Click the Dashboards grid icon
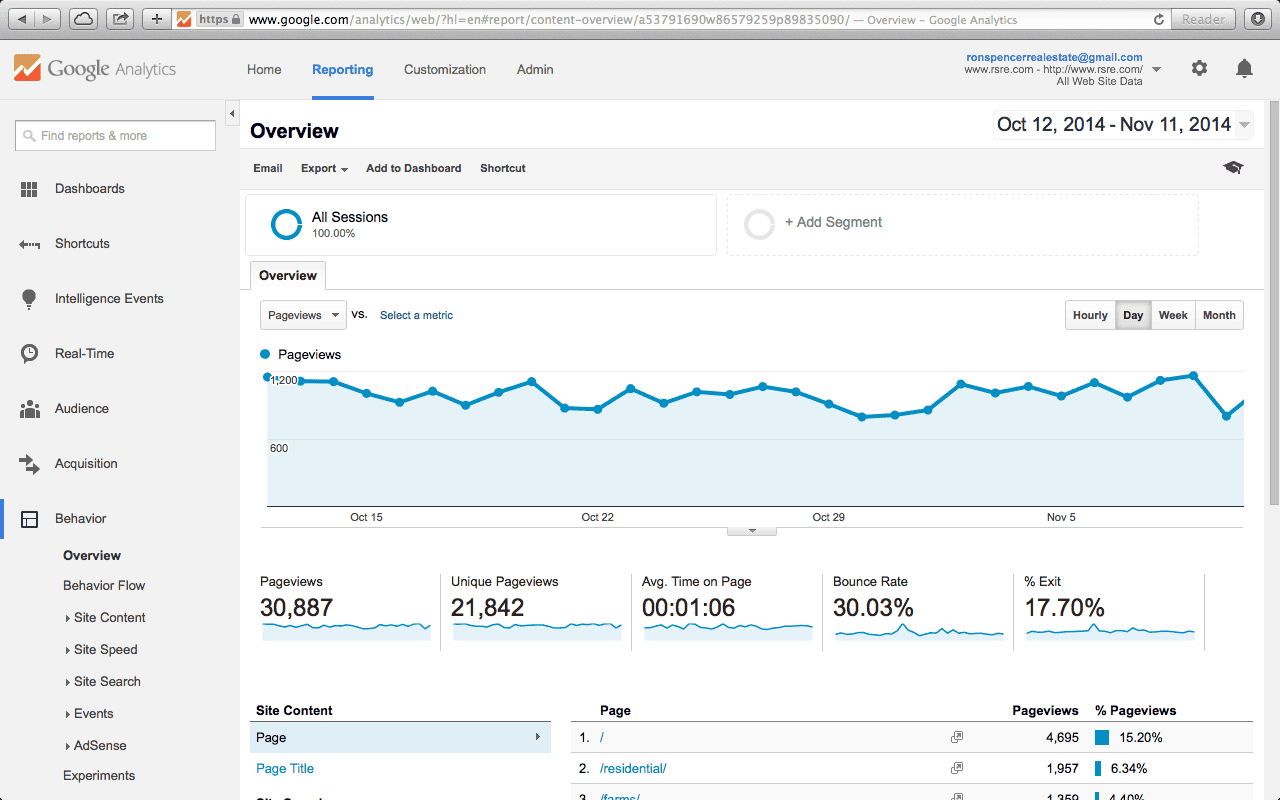 pos(29,189)
